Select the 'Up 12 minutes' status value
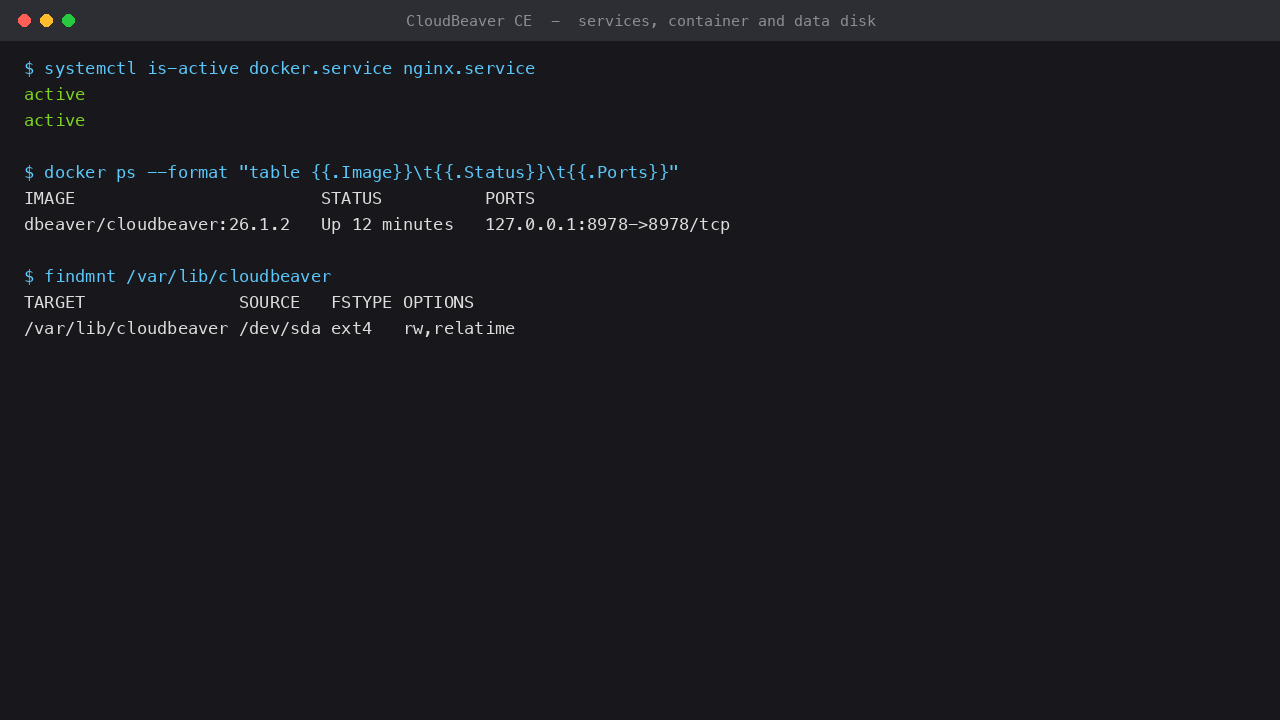Viewport: 1280px width, 720px height. click(387, 224)
